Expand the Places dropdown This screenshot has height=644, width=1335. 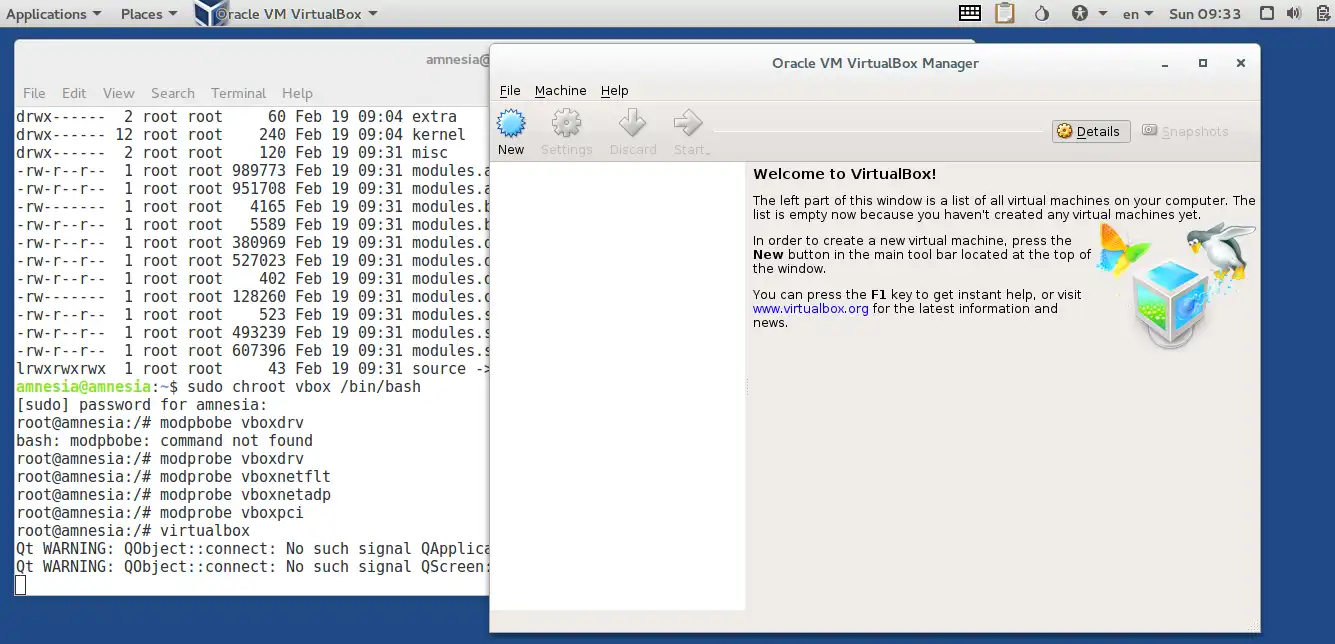(x=149, y=14)
